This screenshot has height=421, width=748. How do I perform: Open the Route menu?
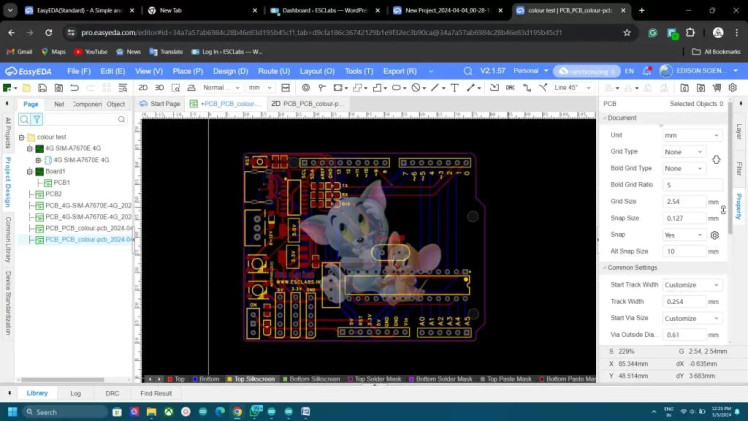coord(273,71)
